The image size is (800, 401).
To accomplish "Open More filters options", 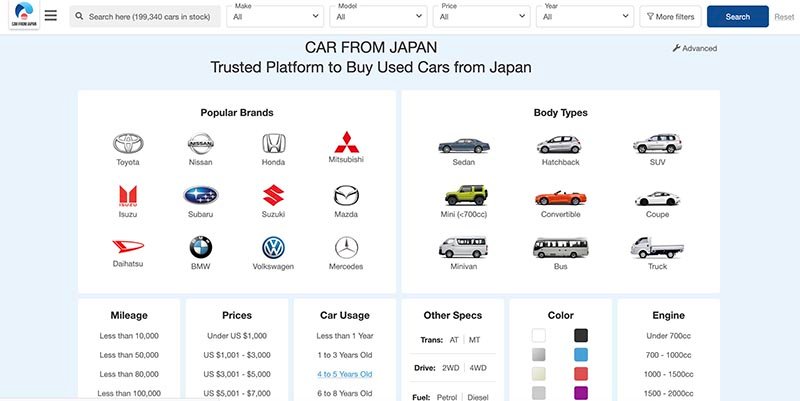I will pos(670,17).
